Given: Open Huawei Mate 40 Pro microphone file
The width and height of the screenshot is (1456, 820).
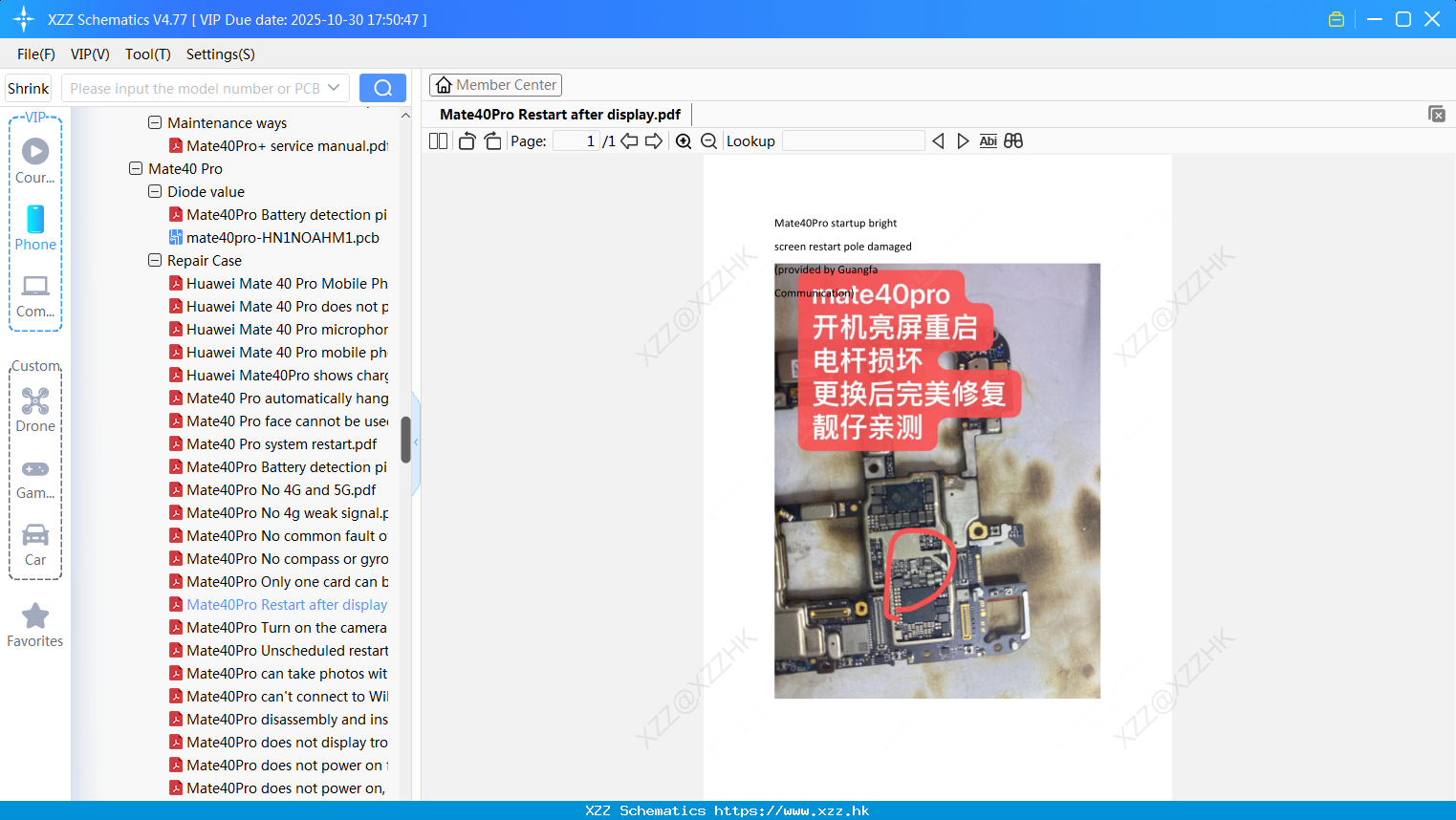Looking at the screenshot, I should point(278,329).
